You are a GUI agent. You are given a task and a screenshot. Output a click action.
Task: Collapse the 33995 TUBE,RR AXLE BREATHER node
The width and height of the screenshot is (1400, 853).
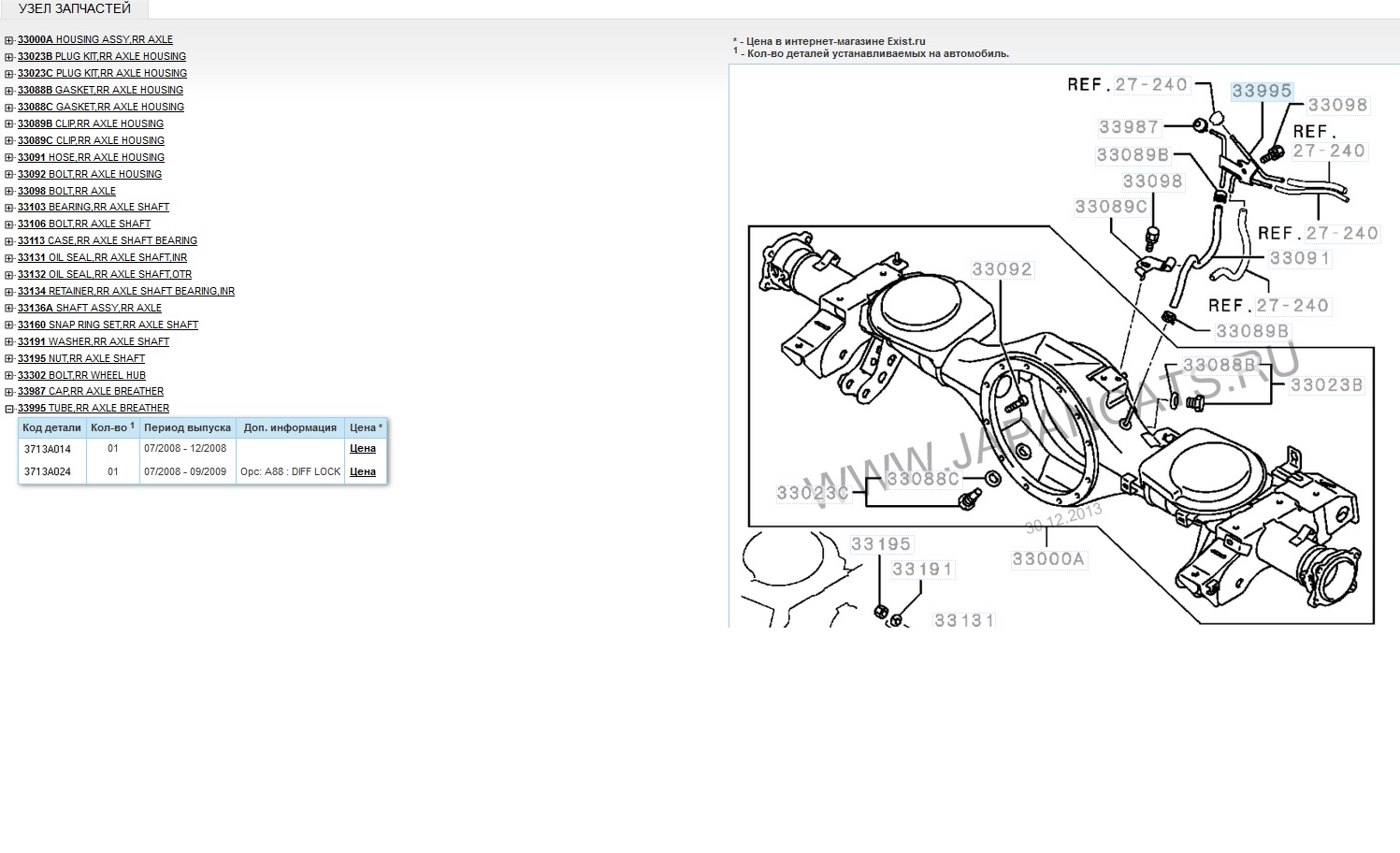(x=9, y=409)
